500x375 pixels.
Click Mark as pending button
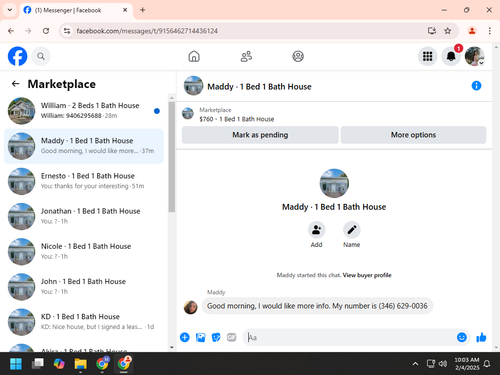pyautogui.click(x=260, y=135)
